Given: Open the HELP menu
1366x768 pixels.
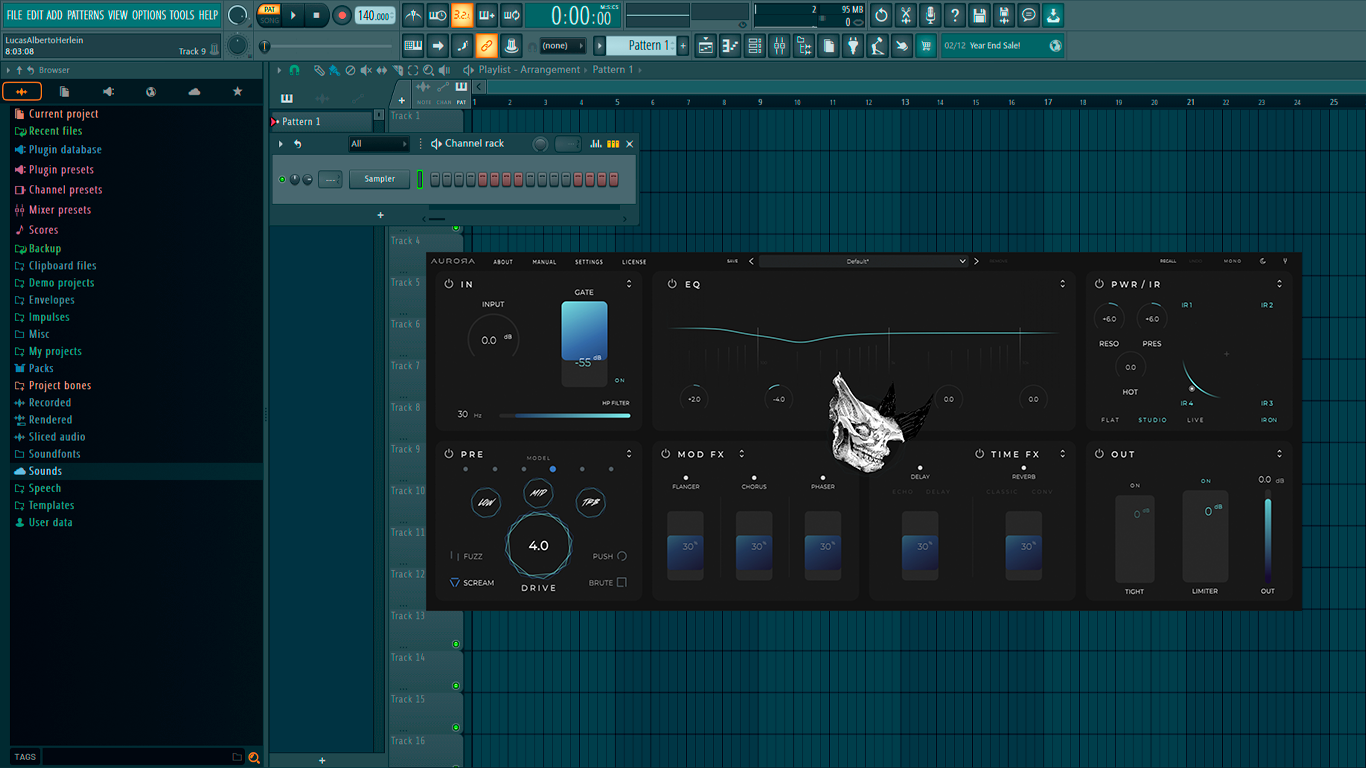Looking at the screenshot, I should pyautogui.click(x=208, y=15).
